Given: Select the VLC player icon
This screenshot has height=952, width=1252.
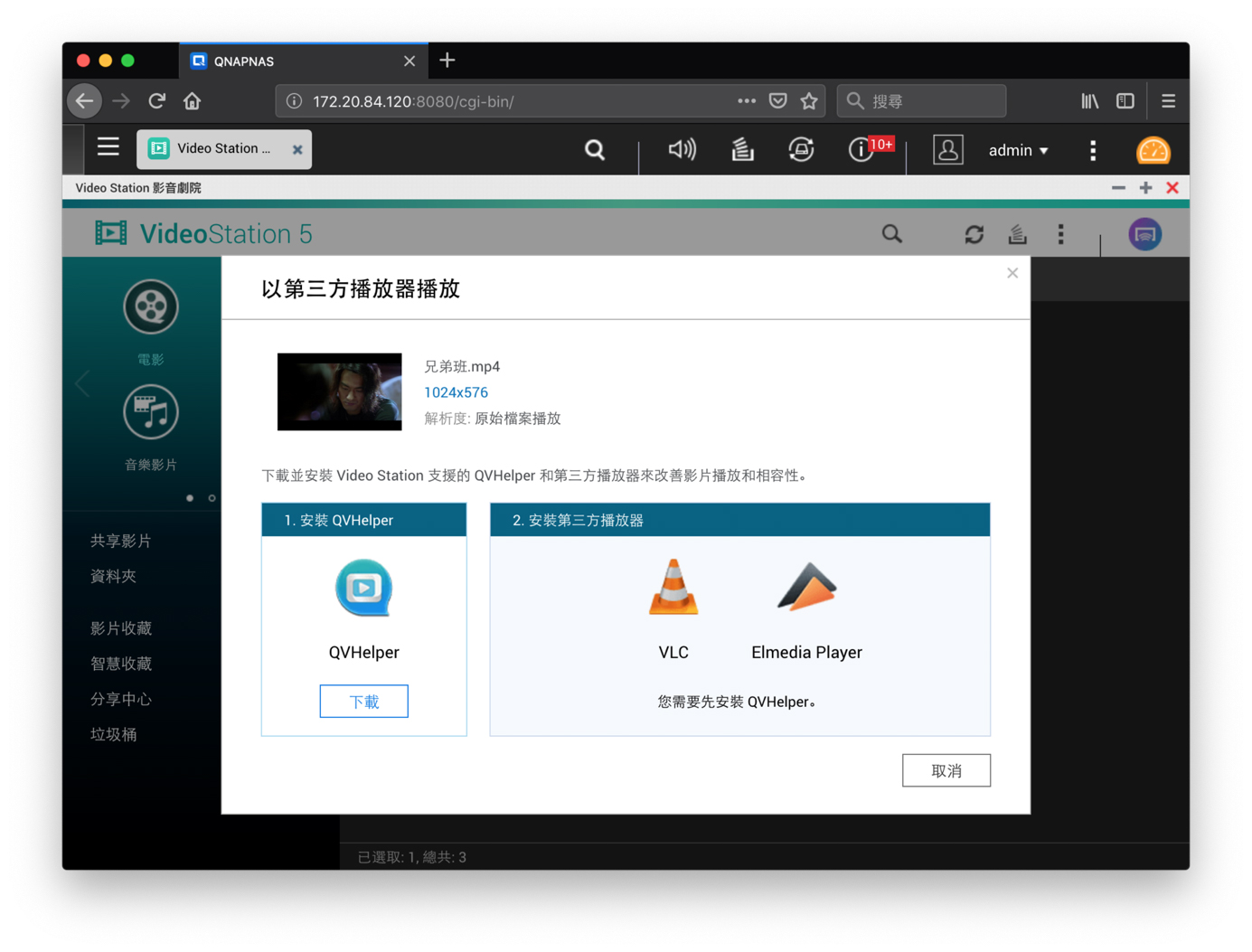Looking at the screenshot, I should tap(673, 588).
